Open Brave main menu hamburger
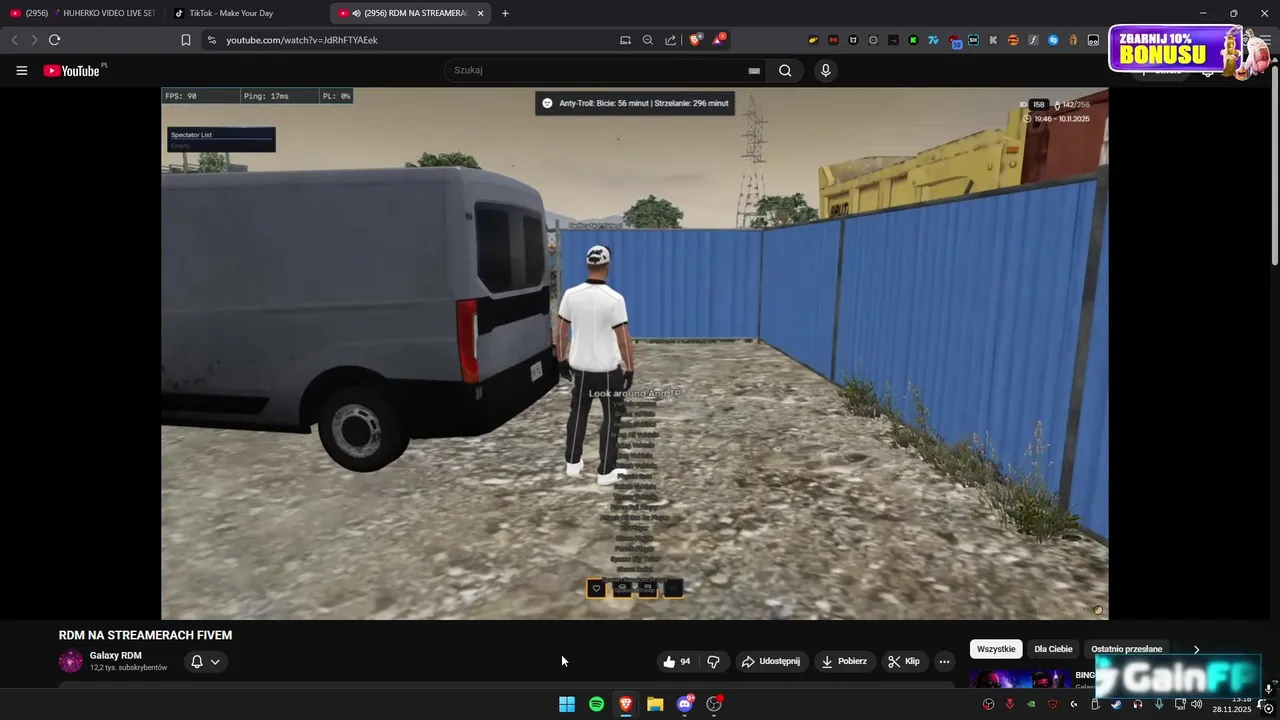 click(x=1265, y=40)
